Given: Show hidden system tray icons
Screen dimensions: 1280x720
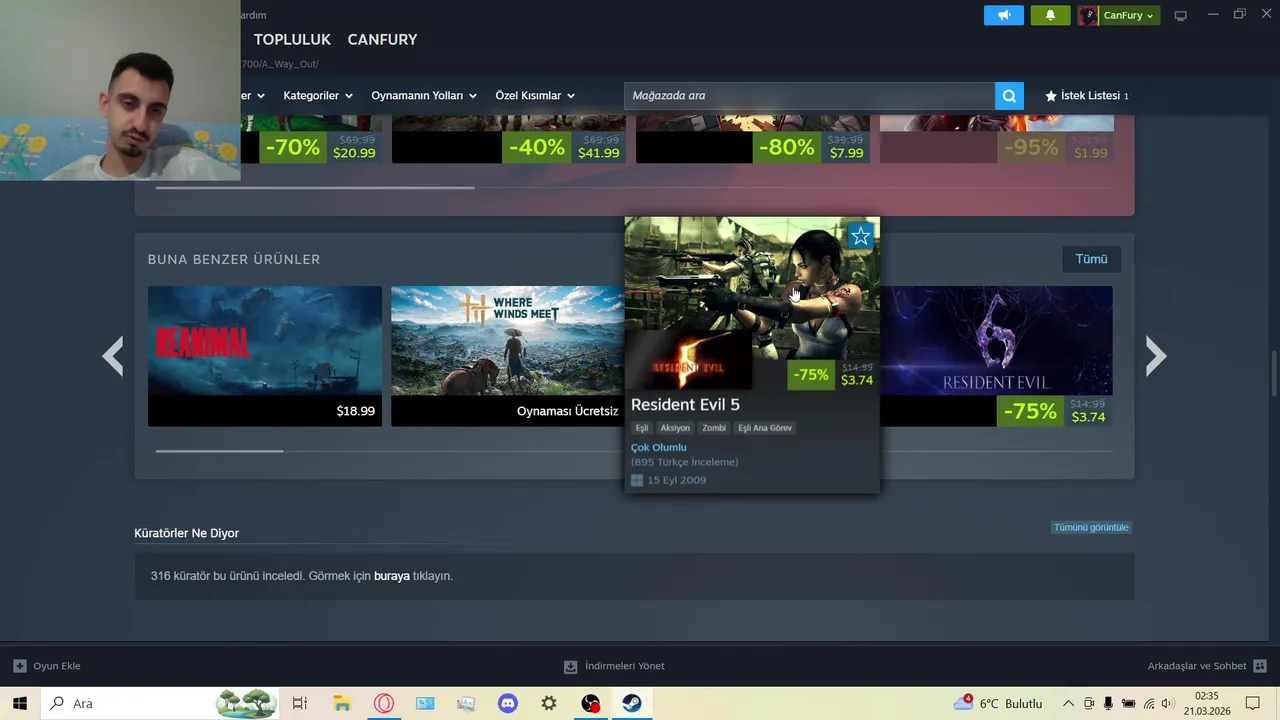Looking at the screenshot, I should [x=1068, y=703].
